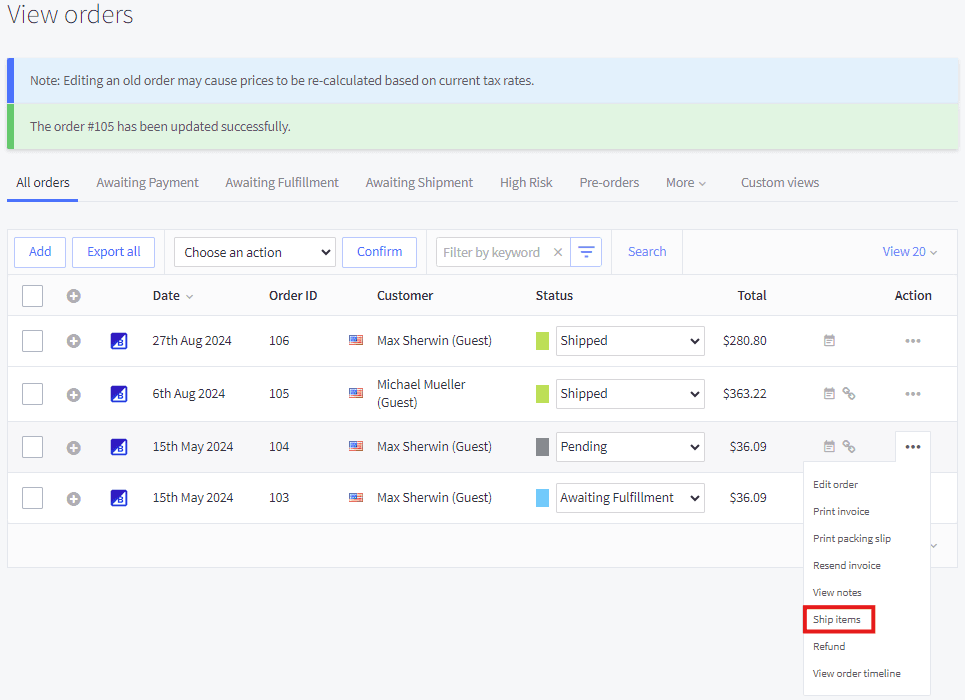Switch to the Pre-orders tab
The height and width of the screenshot is (700, 965).
tap(609, 183)
